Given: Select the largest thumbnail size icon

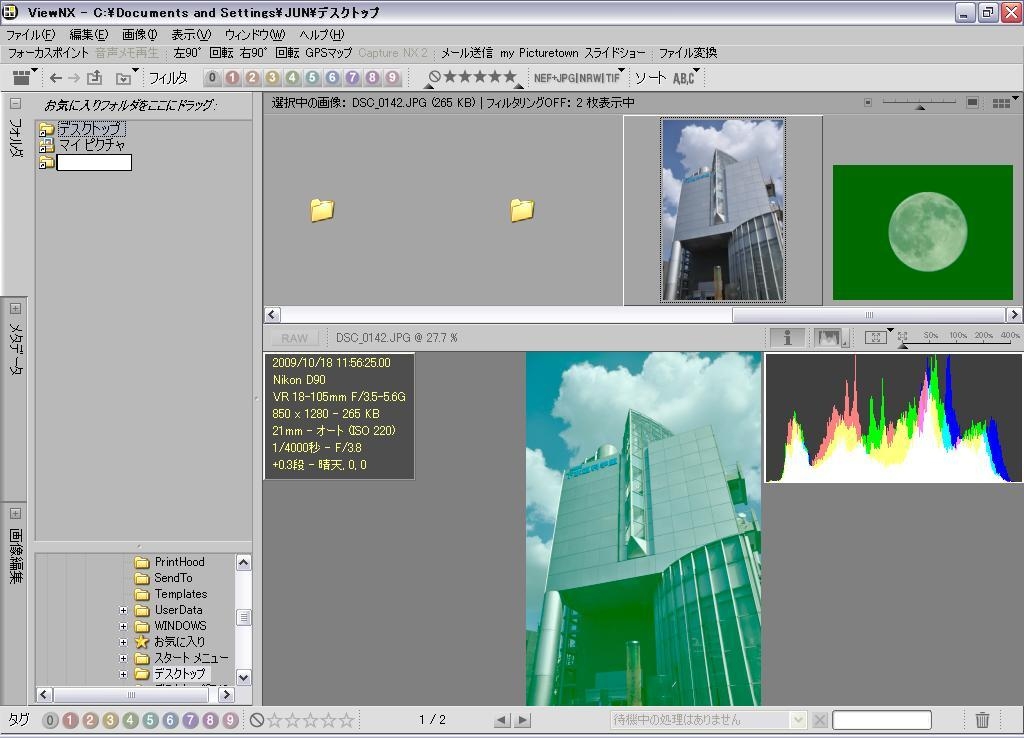Looking at the screenshot, I should (972, 103).
